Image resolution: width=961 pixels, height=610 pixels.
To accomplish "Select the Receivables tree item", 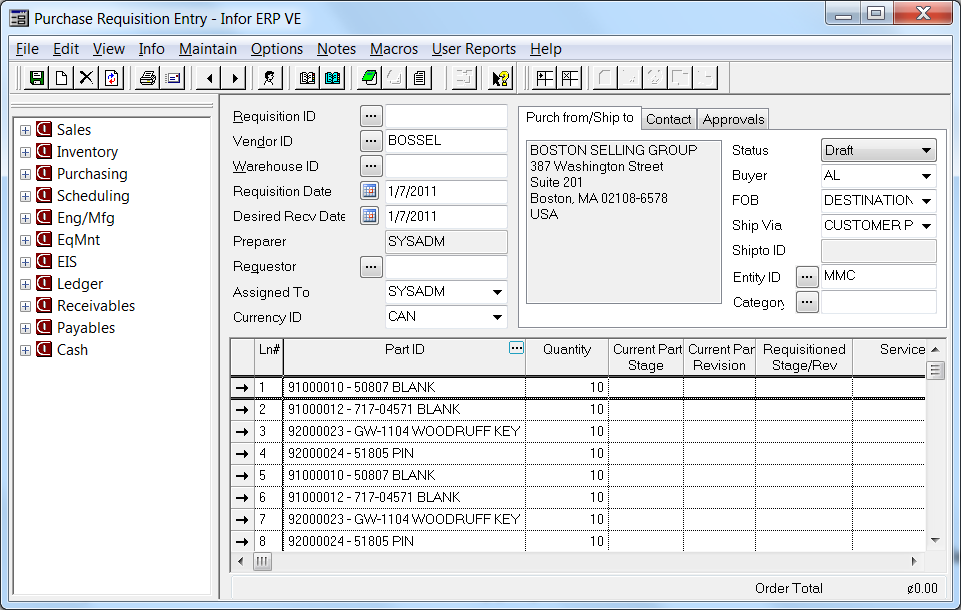I will click(96, 306).
